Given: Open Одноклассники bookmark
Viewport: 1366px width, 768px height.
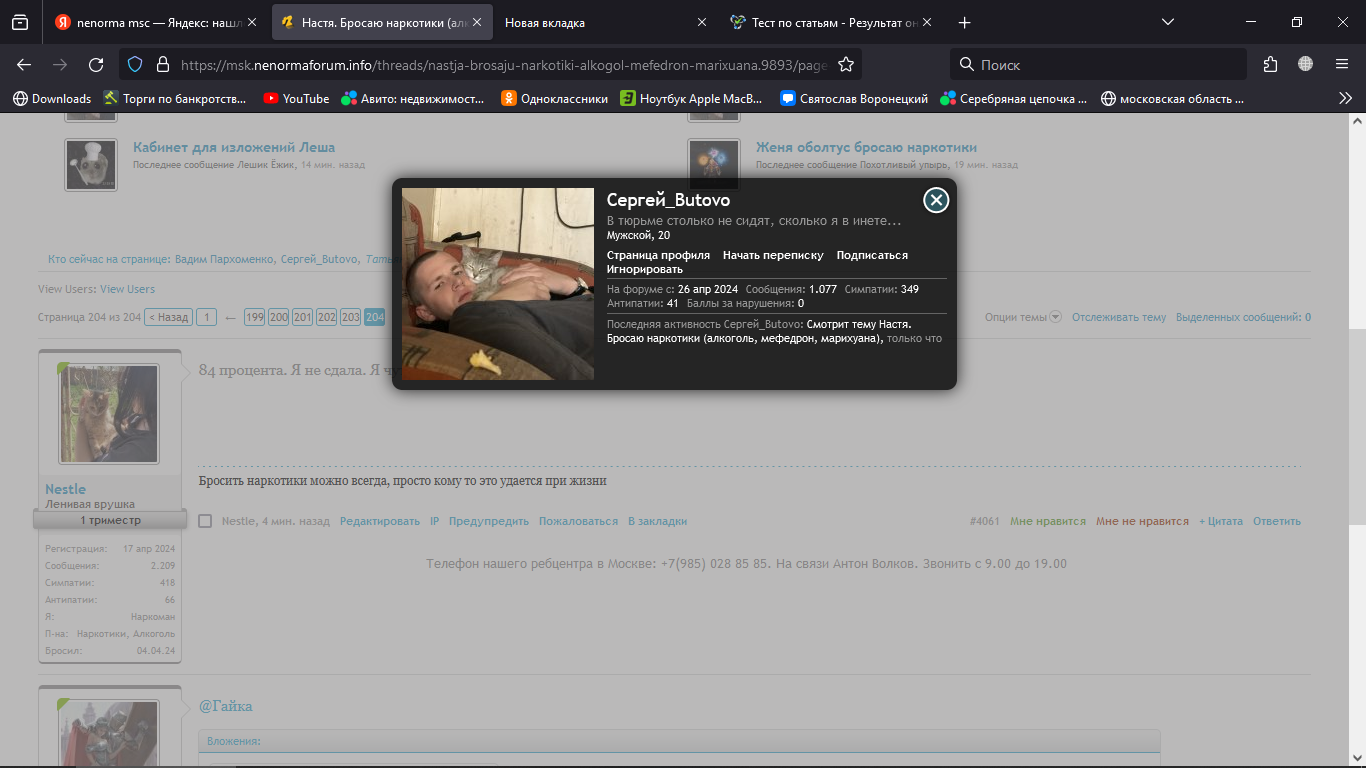Looking at the screenshot, I should pos(554,99).
